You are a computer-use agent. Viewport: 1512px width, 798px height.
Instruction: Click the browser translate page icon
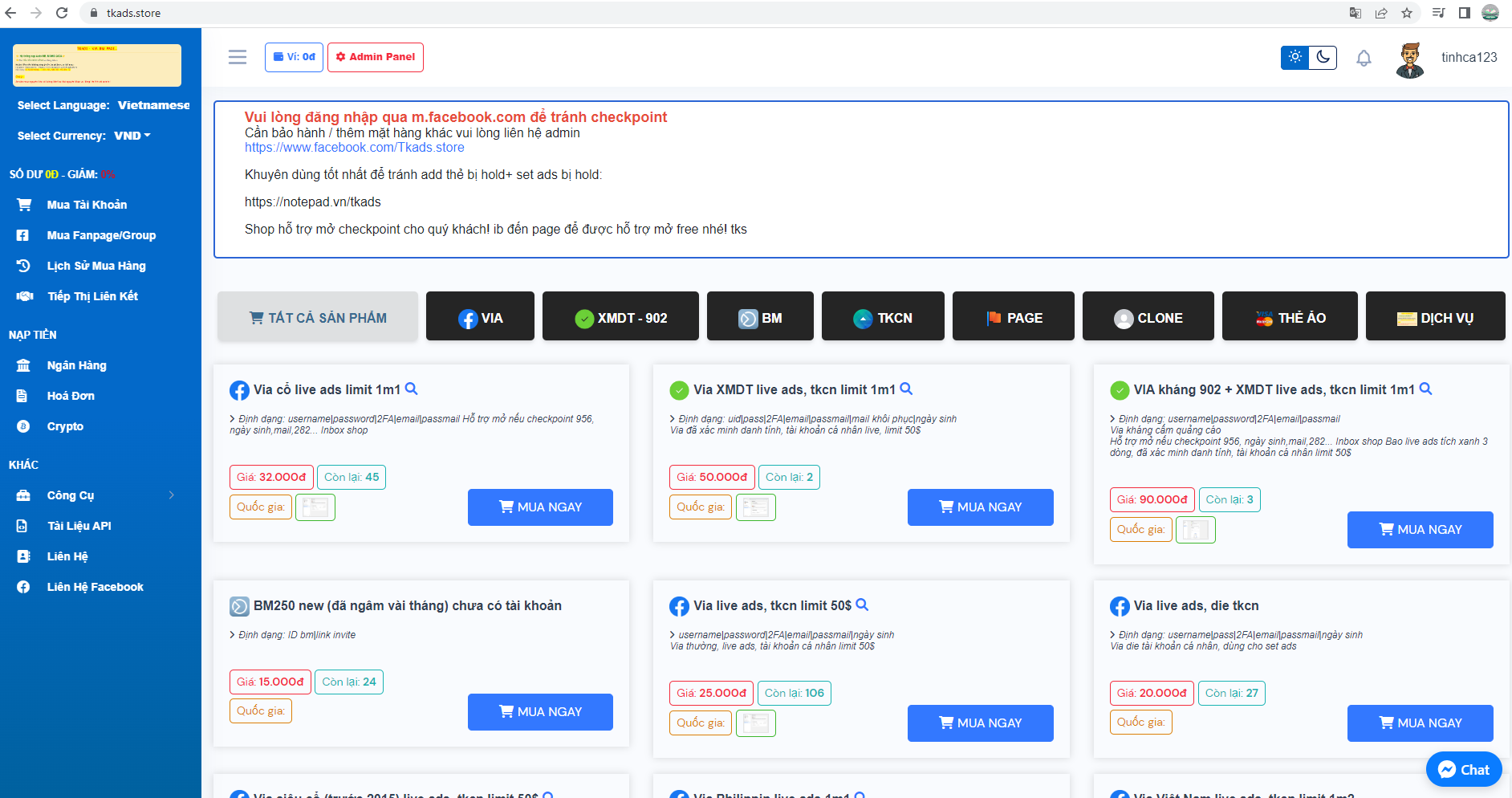click(1356, 13)
